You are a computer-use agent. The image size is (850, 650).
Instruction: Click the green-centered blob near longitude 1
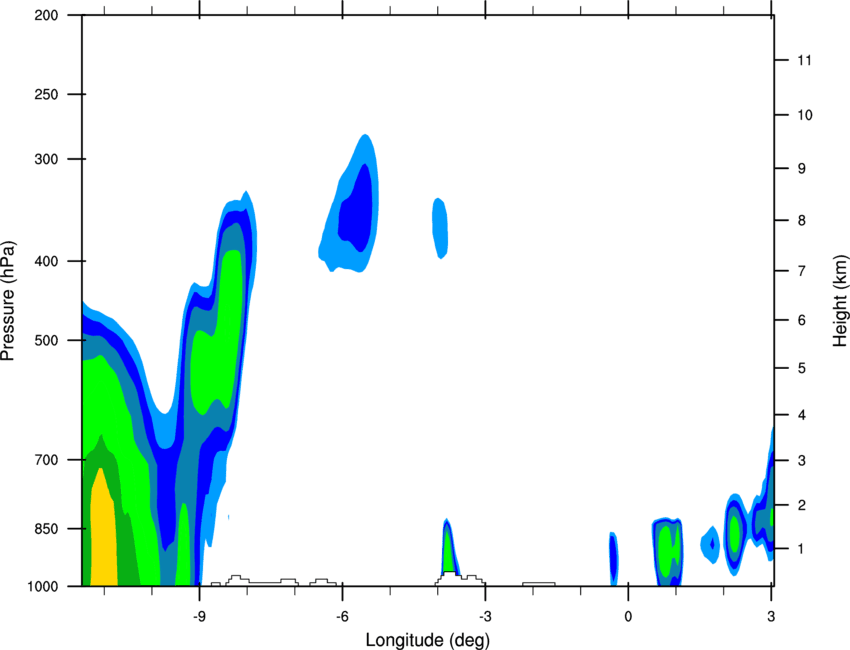667,552
